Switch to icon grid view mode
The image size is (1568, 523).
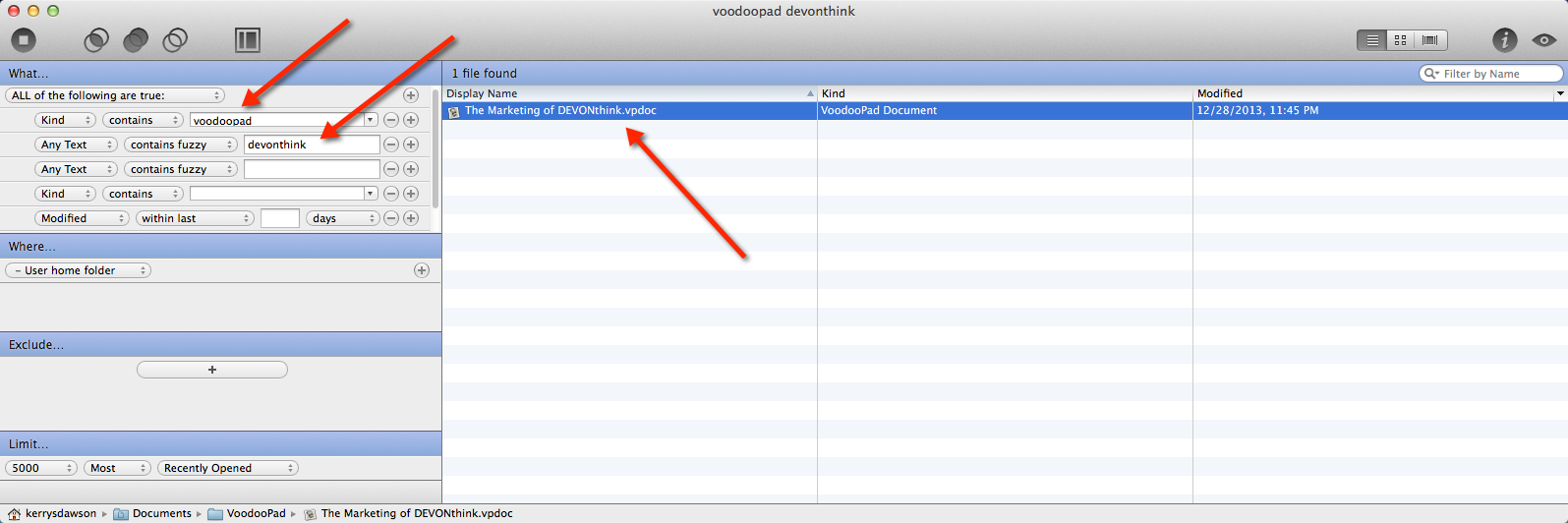click(1401, 40)
